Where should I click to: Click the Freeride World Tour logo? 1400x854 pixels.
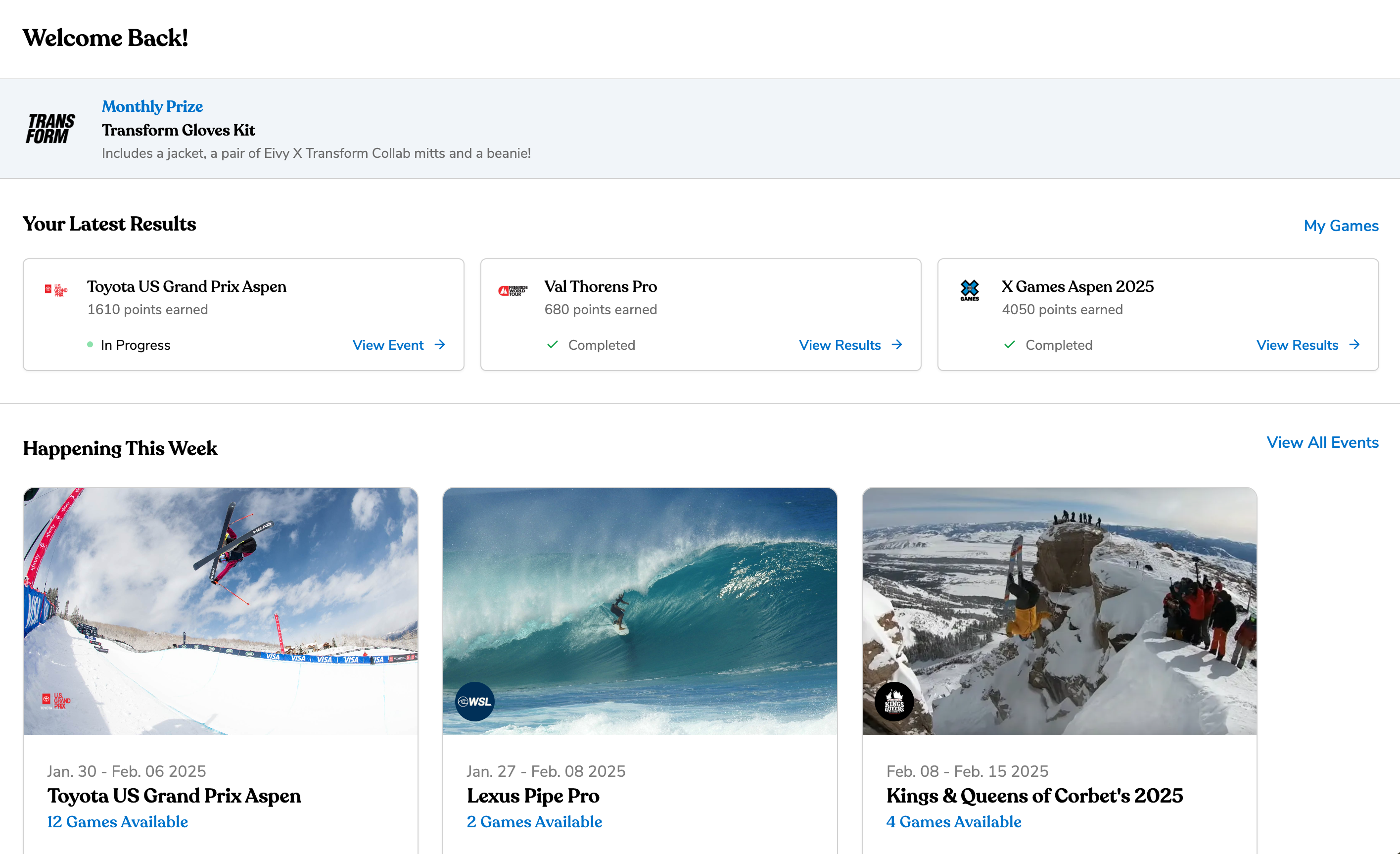513,290
